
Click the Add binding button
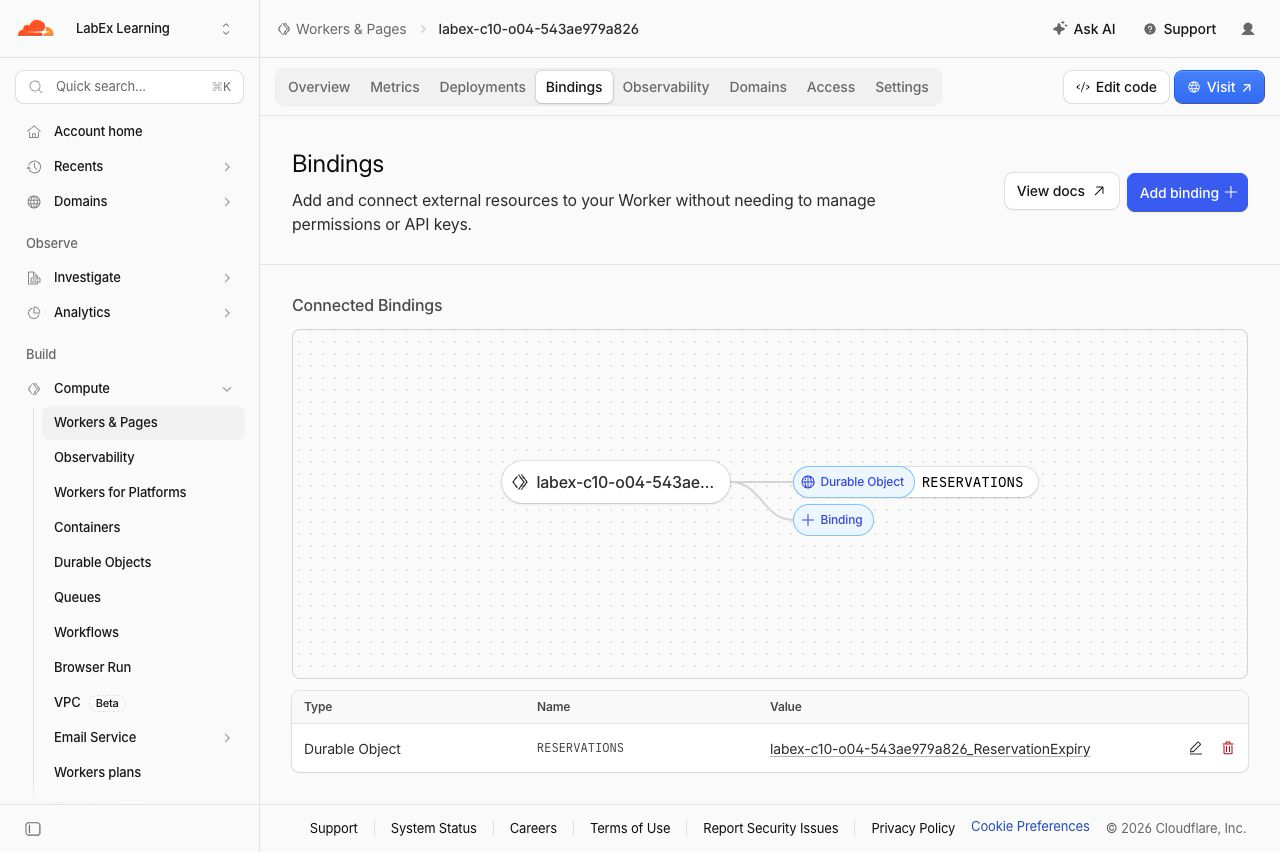pyautogui.click(x=1187, y=192)
